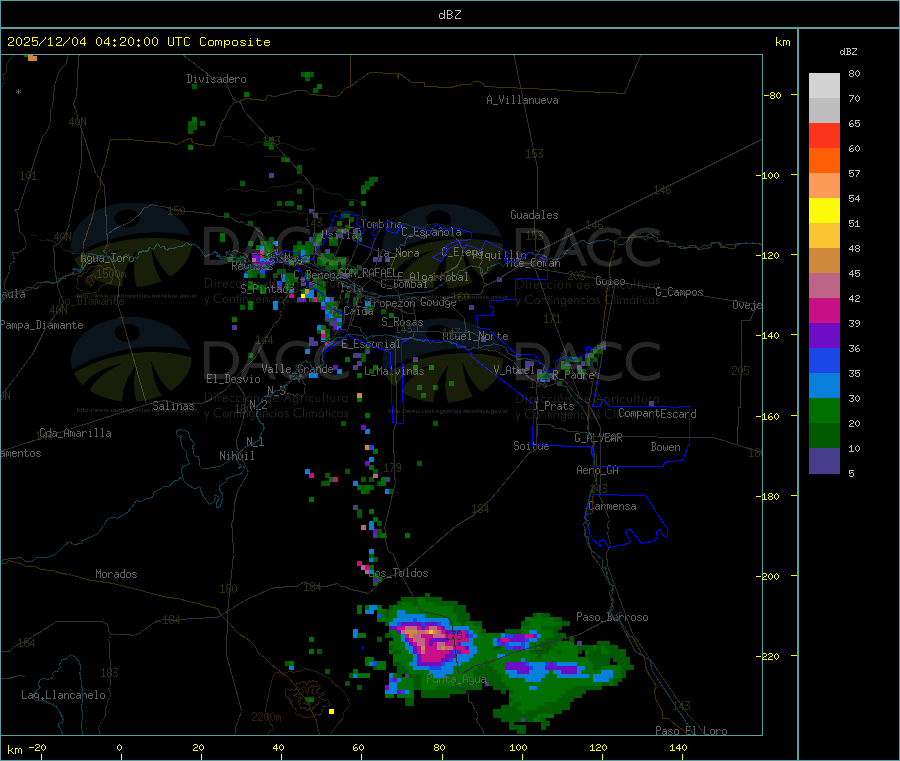Screen dimensions: 900x761
Task: Choose the gold 48–51 dBZ legend swatch
Action: click(x=824, y=235)
